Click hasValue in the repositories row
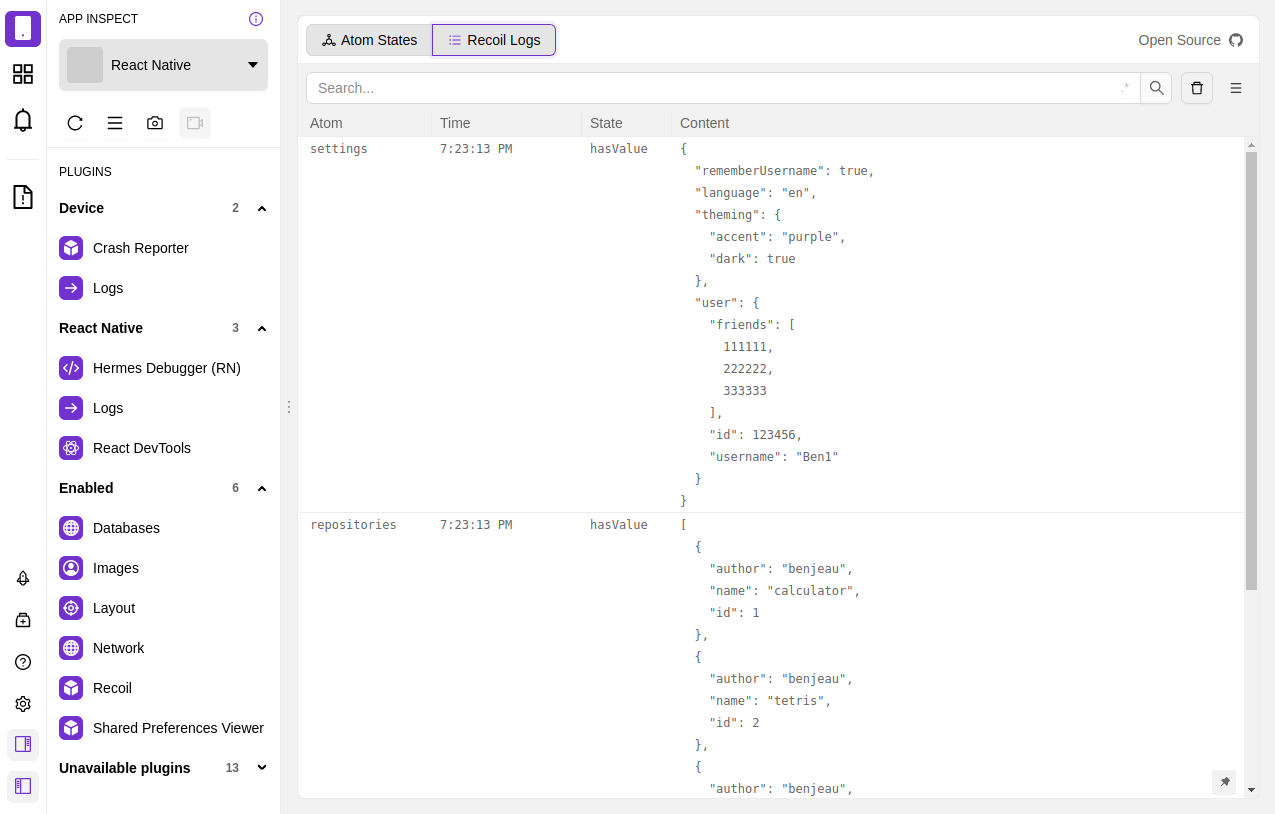The image size is (1275, 814). (x=619, y=525)
